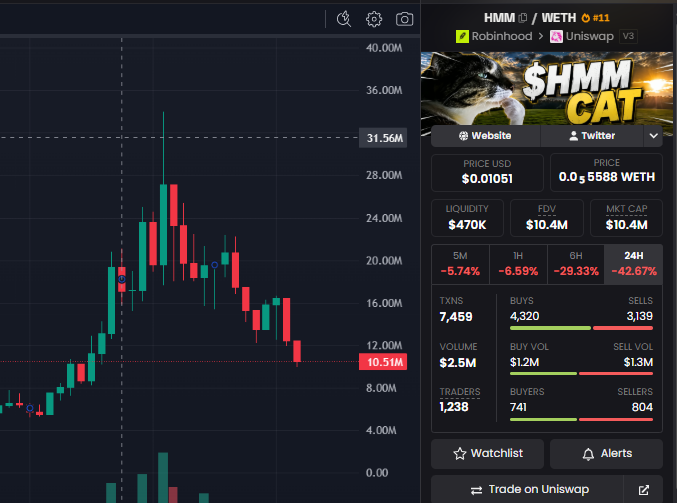Click the SELLS count 3,139

click(x=639, y=316)
